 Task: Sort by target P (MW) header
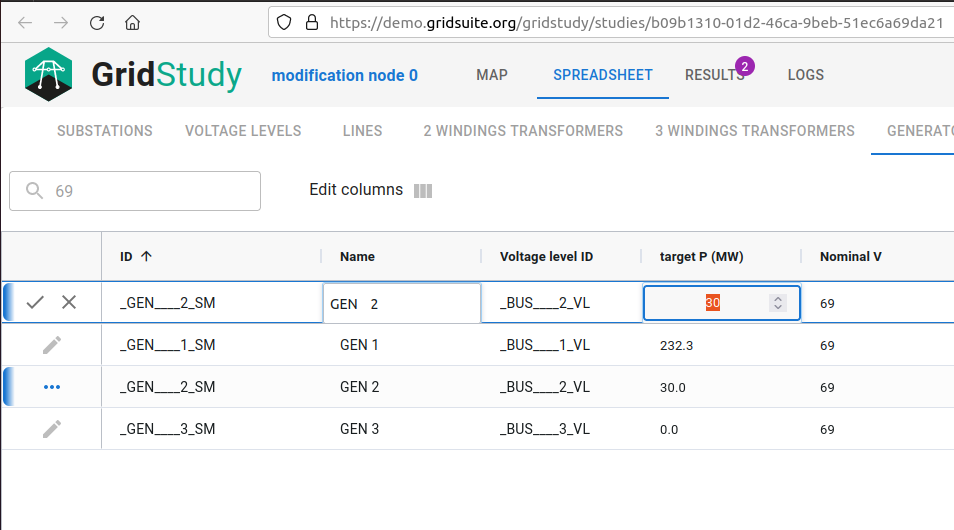pos(702,256)
